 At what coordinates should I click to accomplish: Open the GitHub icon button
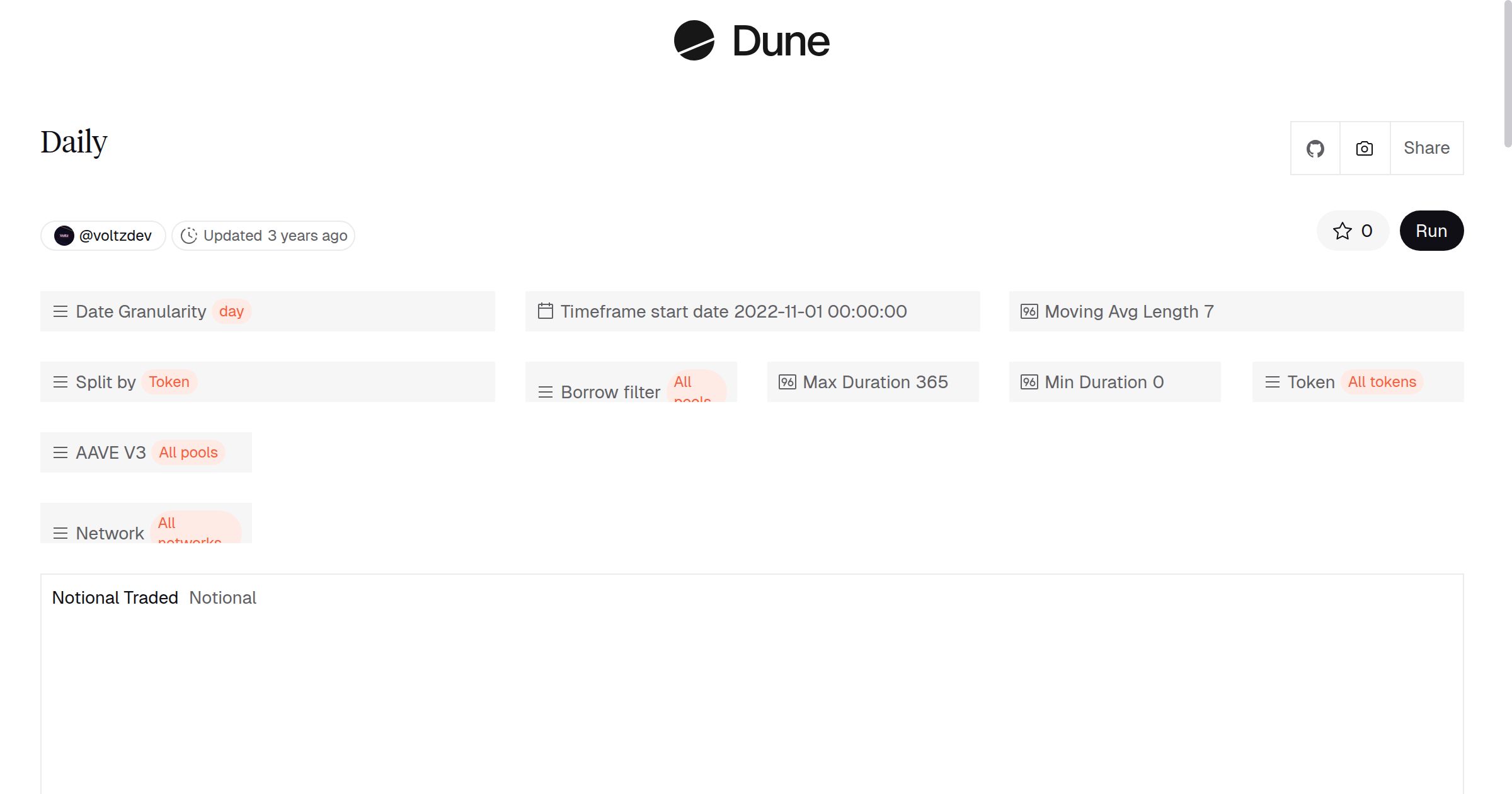1315,149
